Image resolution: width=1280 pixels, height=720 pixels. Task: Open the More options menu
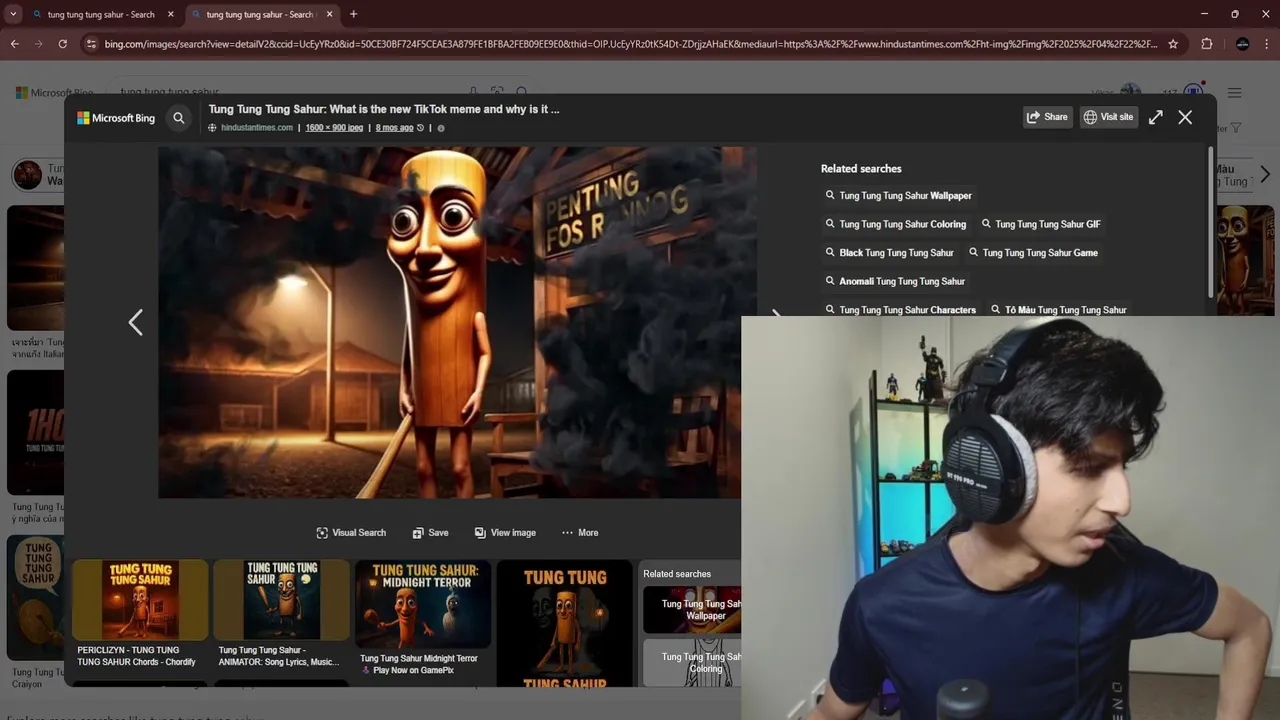[x=580, y=533]
